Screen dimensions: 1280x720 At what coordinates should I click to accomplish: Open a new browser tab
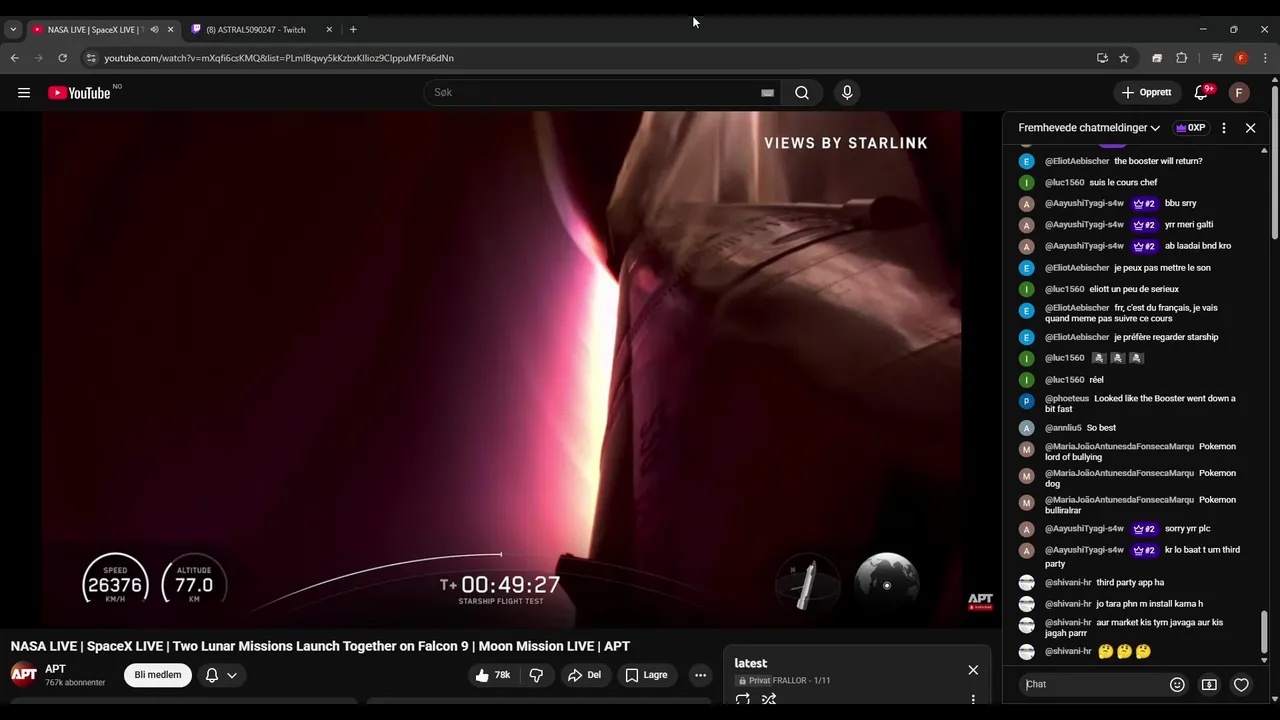click(353, 30)
